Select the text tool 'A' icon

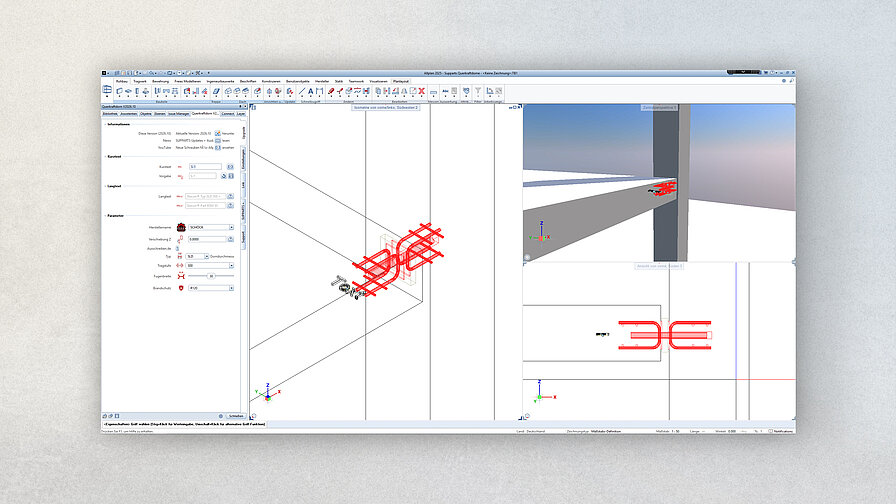pyautogui.click(x=309, y=91)
